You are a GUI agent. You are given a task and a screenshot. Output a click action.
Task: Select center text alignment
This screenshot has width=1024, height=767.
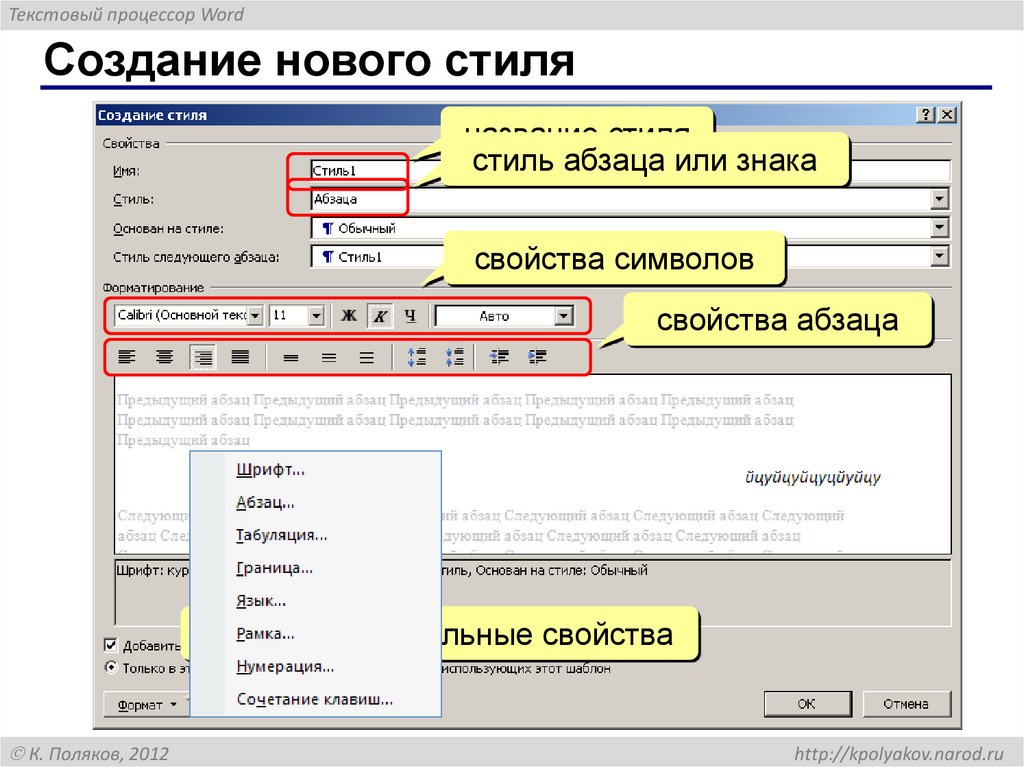[162, 356]
